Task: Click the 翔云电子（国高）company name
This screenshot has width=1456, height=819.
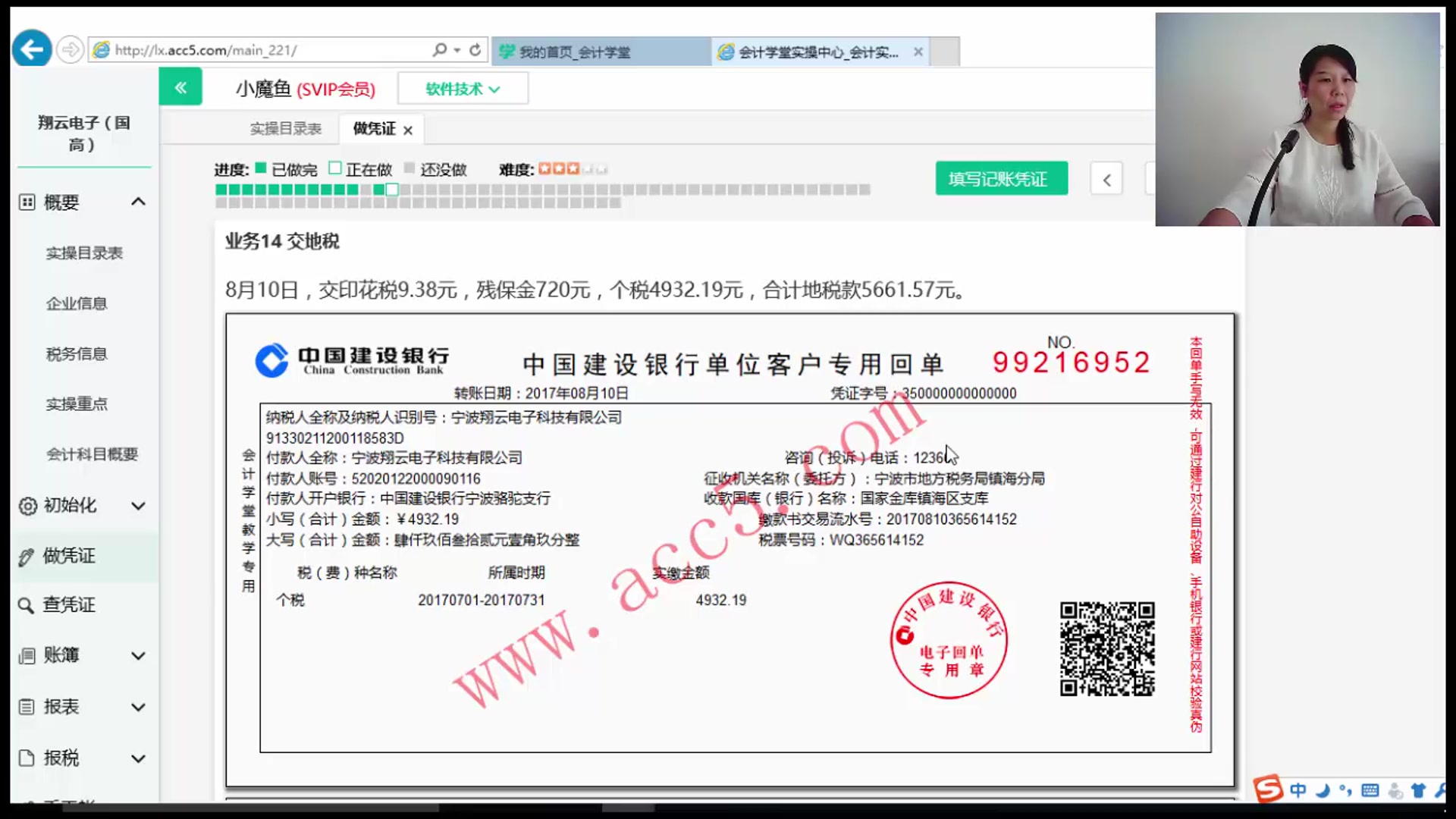Action: coord(83,133)
